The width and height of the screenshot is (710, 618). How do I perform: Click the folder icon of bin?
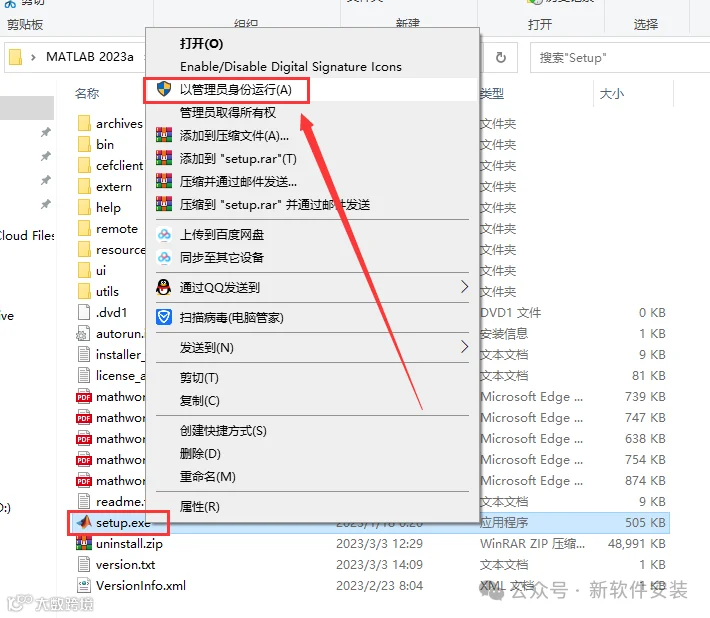pos(84,144)
